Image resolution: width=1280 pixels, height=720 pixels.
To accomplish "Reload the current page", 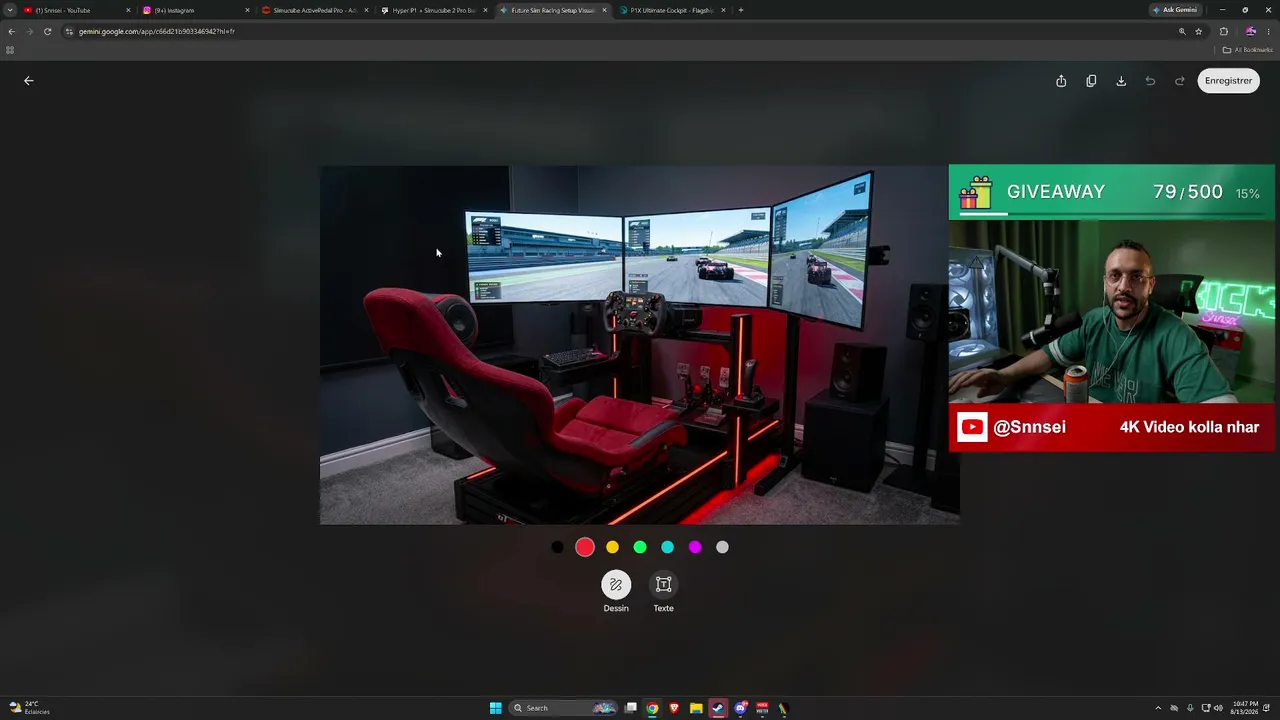I will click(47, 31).
